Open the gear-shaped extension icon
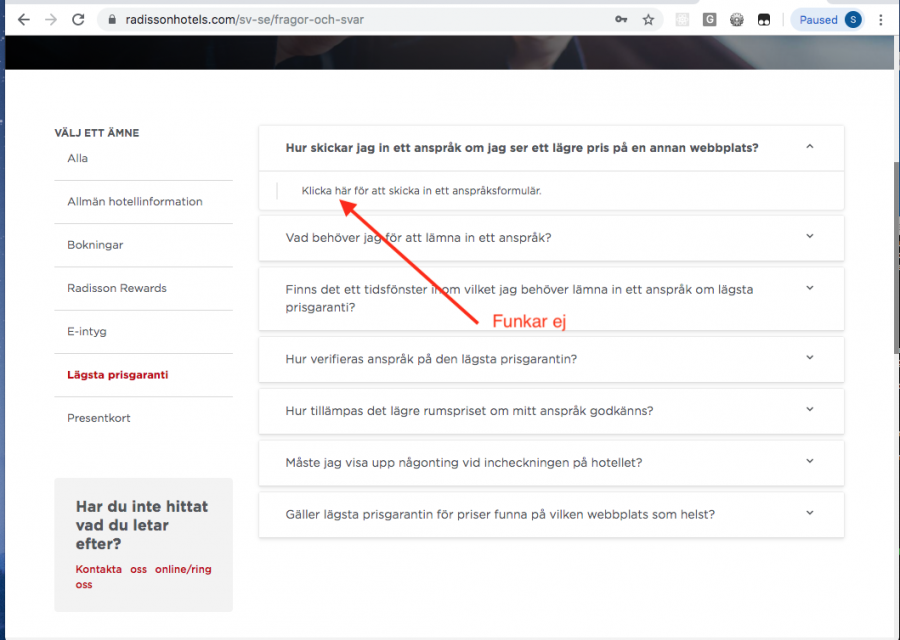Viewport: 900px width, 640px height. click(x=736, y=19)
